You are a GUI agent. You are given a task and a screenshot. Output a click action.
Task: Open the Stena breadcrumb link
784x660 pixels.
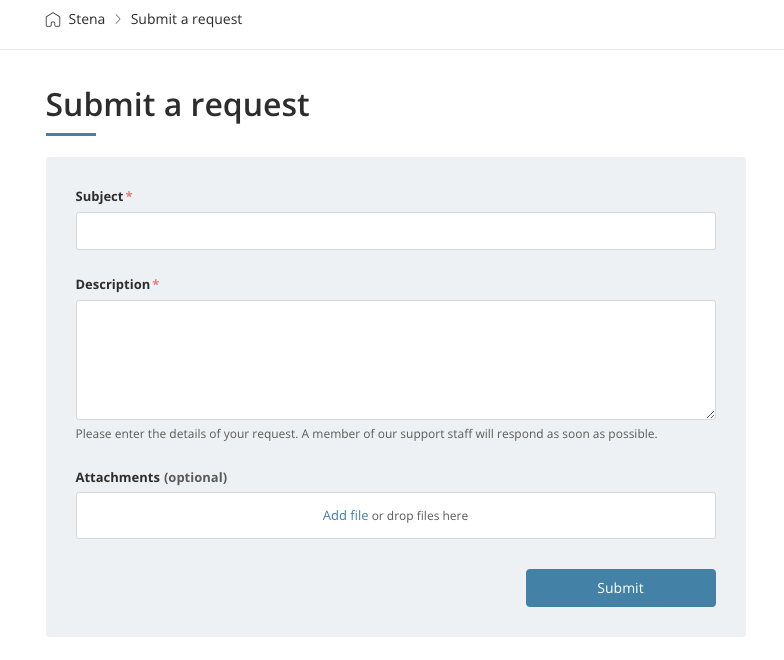(87, 20)
